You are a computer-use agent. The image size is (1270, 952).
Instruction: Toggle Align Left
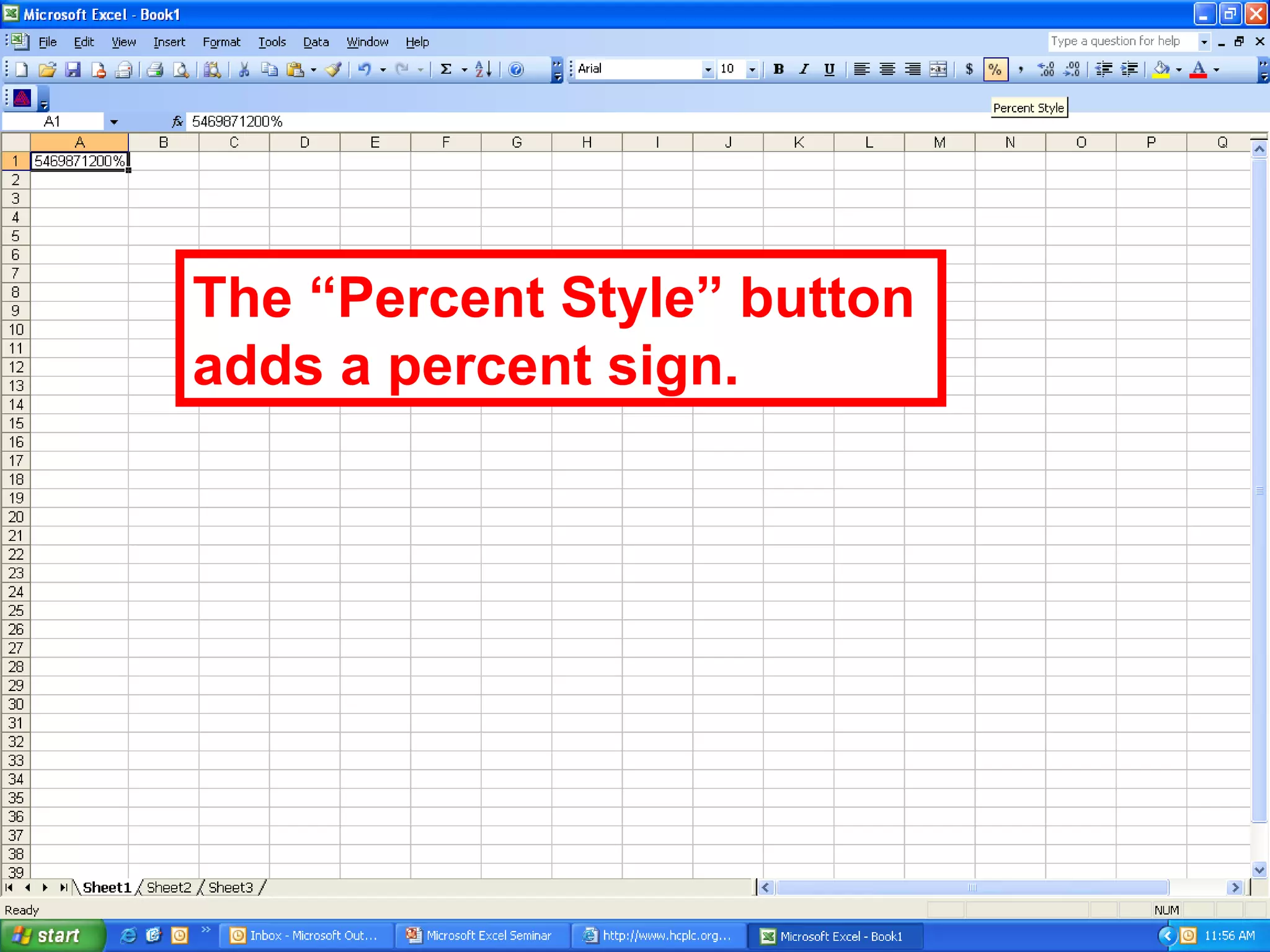pyautogui.click(x=861, y=69)
